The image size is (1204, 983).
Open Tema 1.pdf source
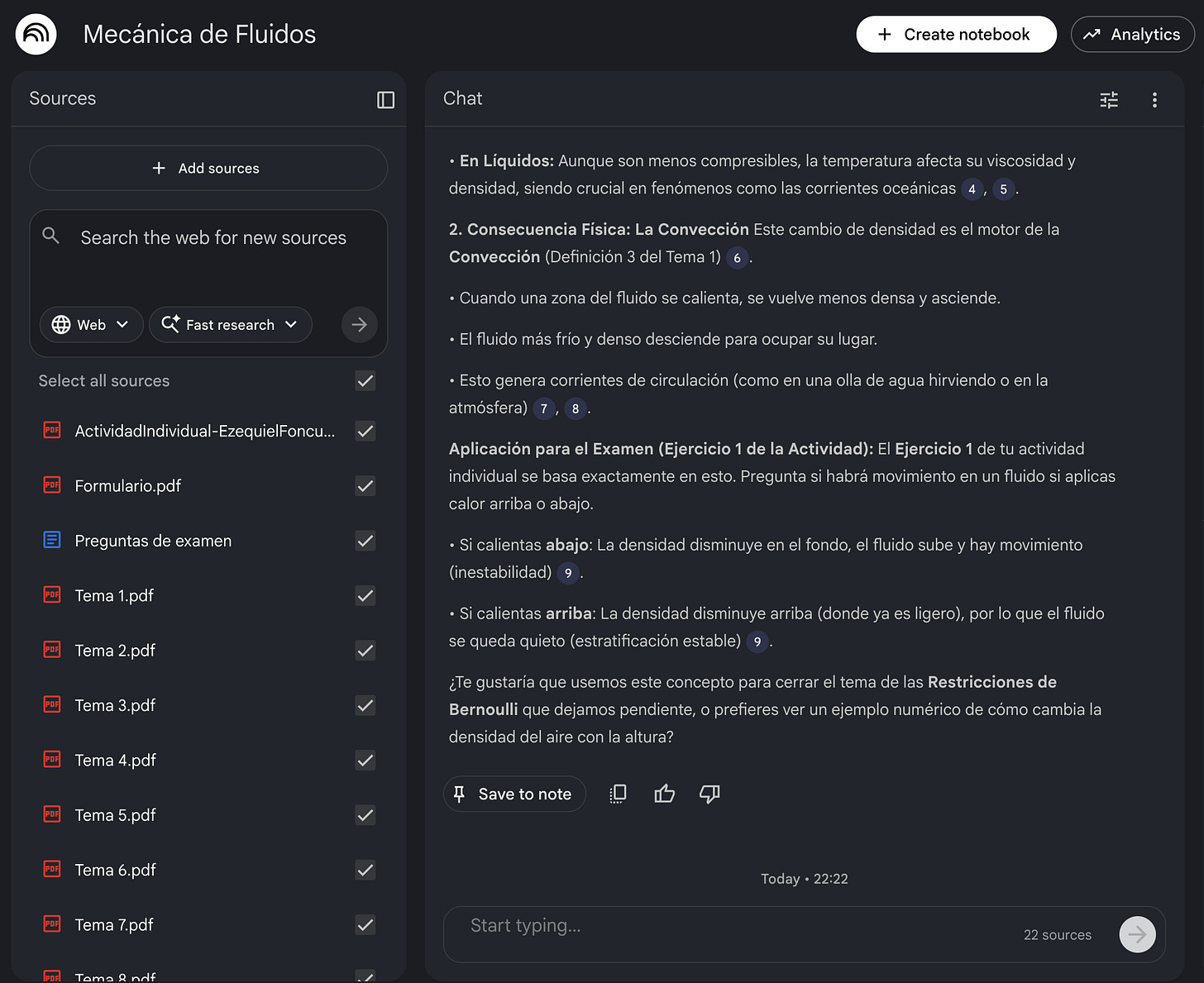point(114,595)
